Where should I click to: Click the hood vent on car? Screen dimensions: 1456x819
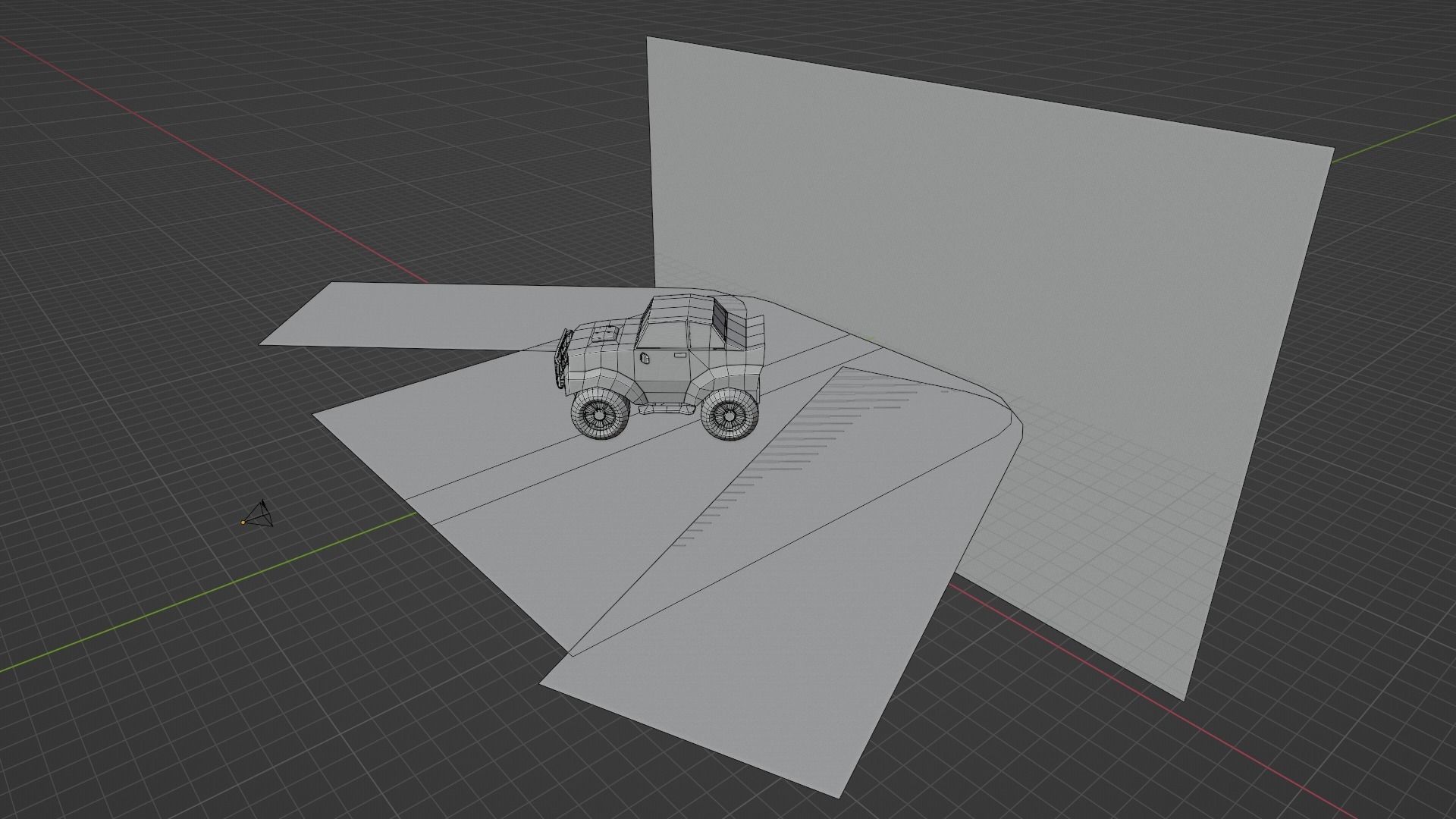[606, 332]
